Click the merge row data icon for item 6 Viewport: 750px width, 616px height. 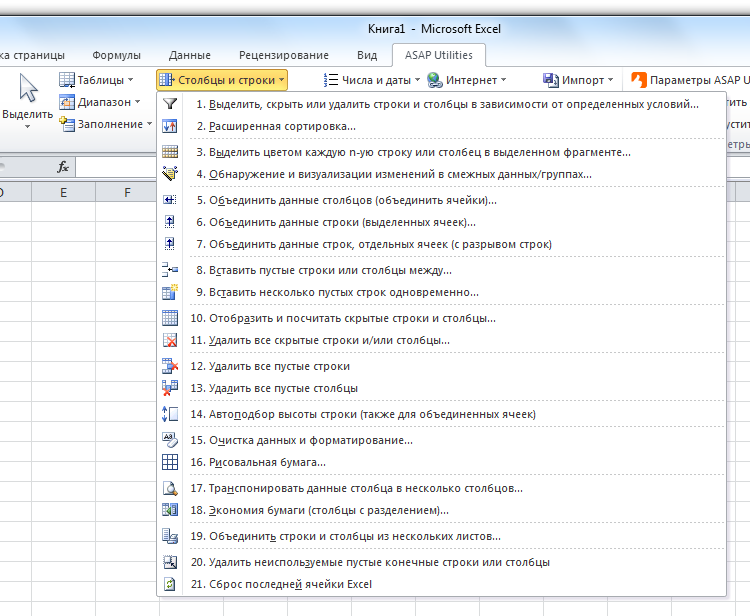point(170,222)
